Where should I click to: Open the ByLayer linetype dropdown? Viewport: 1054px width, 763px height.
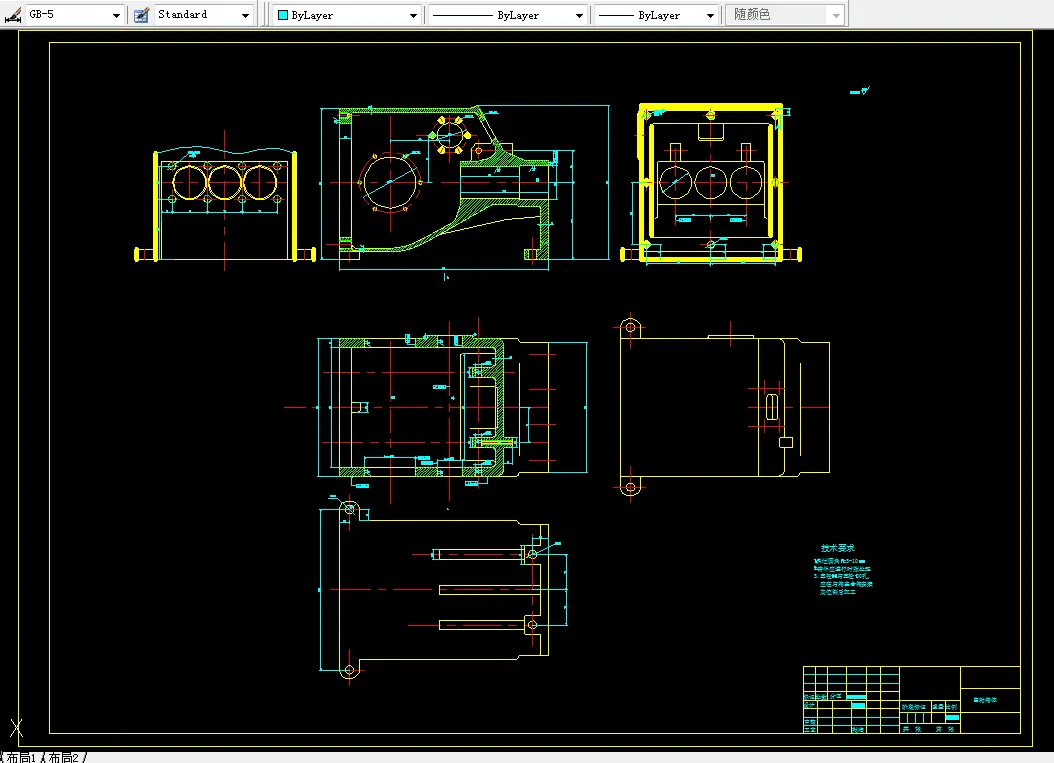[579, 15]
